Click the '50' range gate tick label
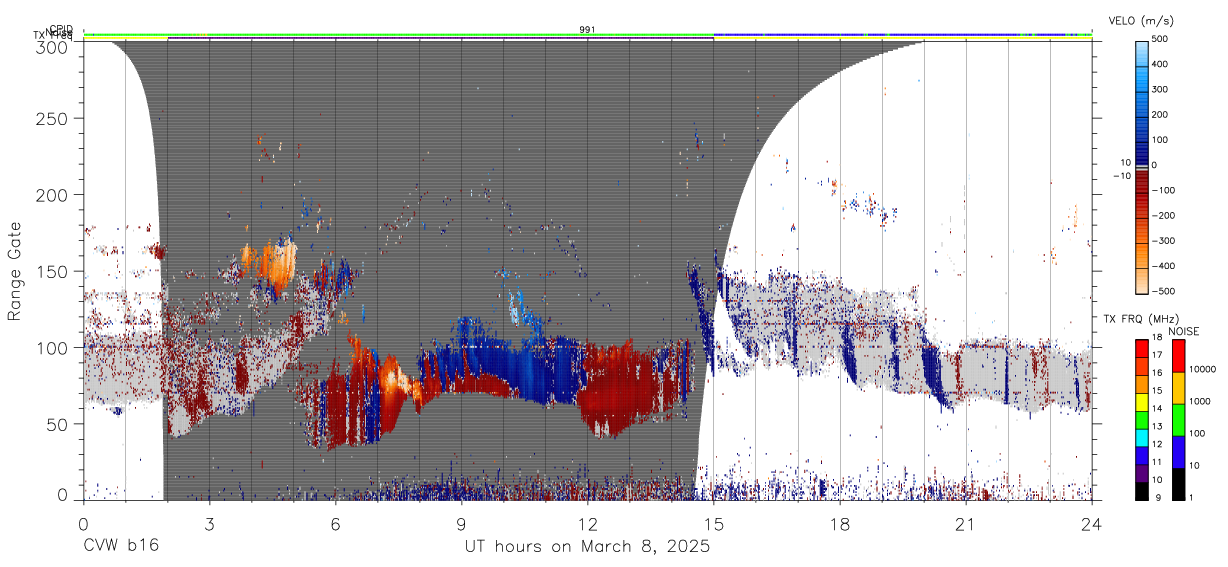This screenshot has height=567, width=1228. 58,424
